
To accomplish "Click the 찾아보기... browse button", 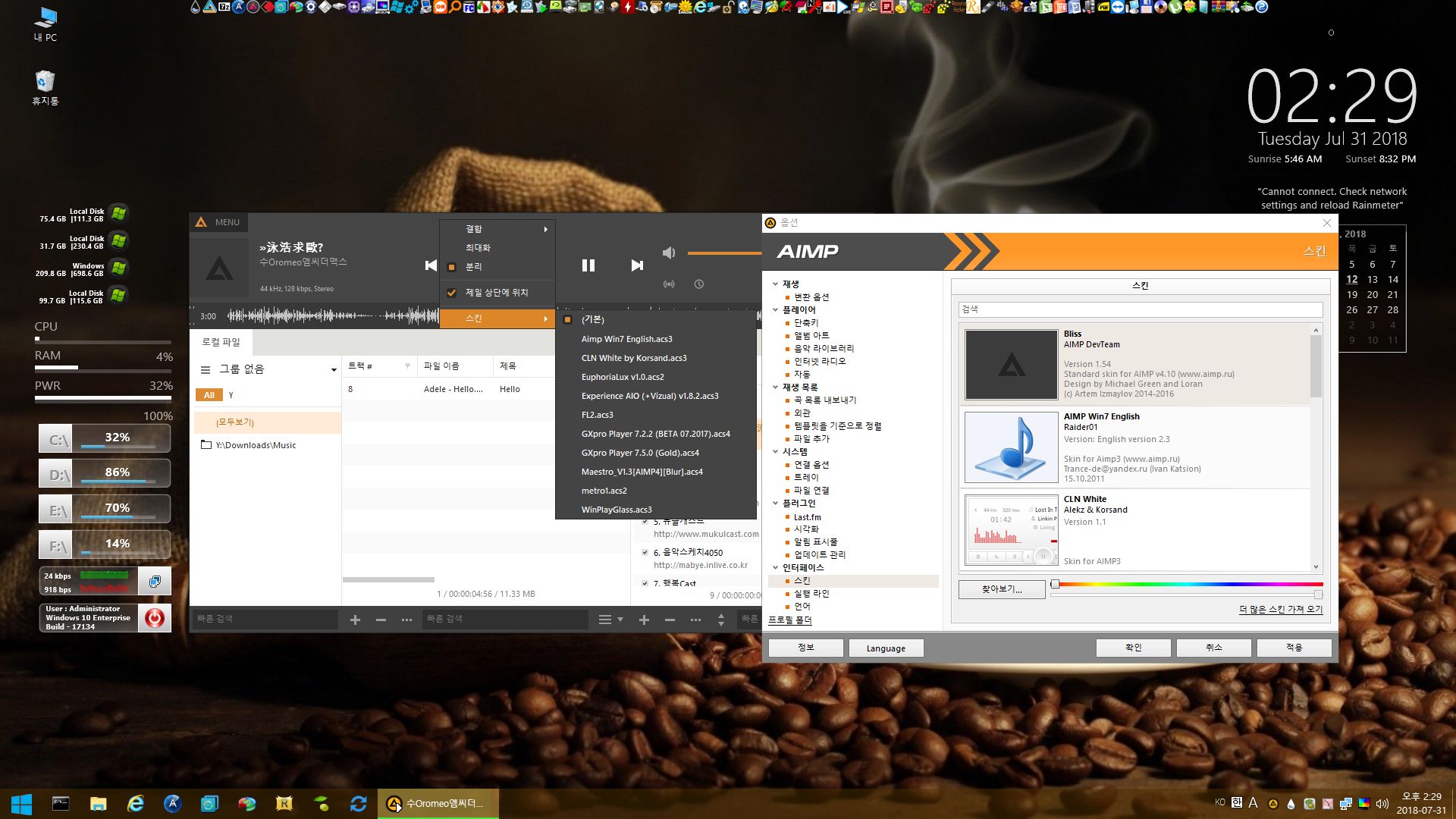I will (x=1001, y=589).
